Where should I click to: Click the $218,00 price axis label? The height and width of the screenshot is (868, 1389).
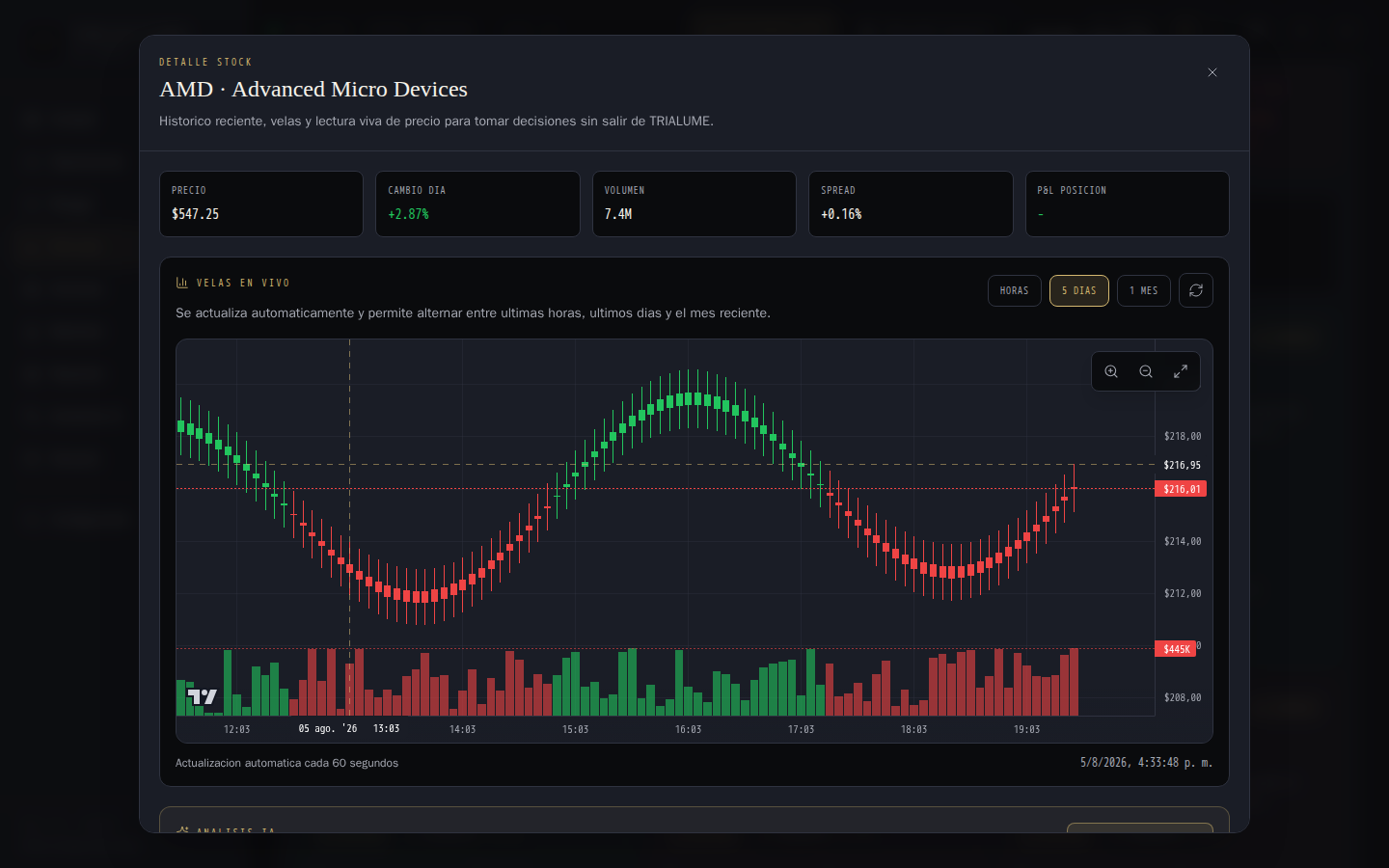pyautogui.click(x=1183, y=436)
